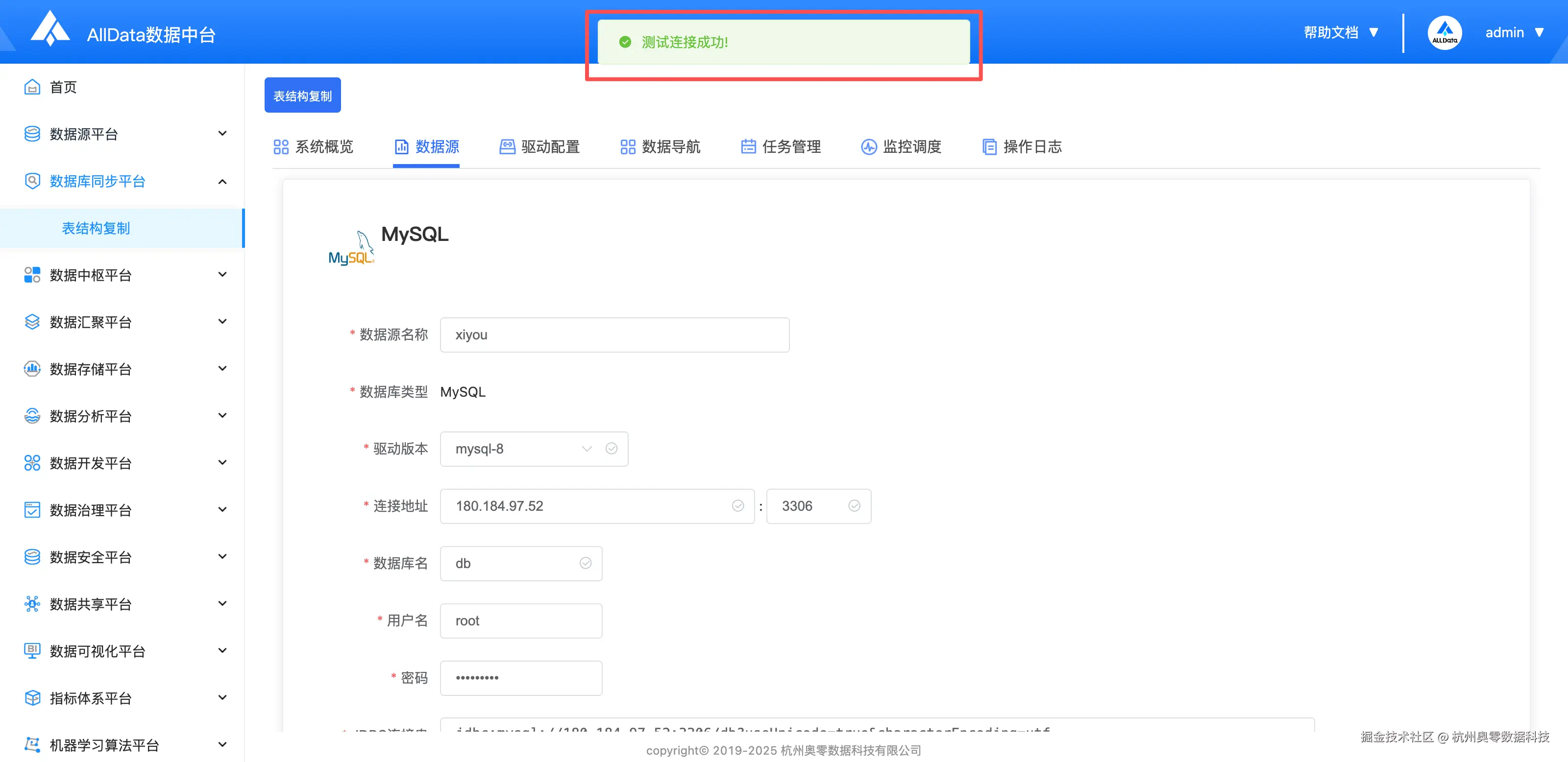Click the blue 表结构复制 button
Image resolution: width=1568 pixels, height=762 pixels.
(x=302, y=95)
